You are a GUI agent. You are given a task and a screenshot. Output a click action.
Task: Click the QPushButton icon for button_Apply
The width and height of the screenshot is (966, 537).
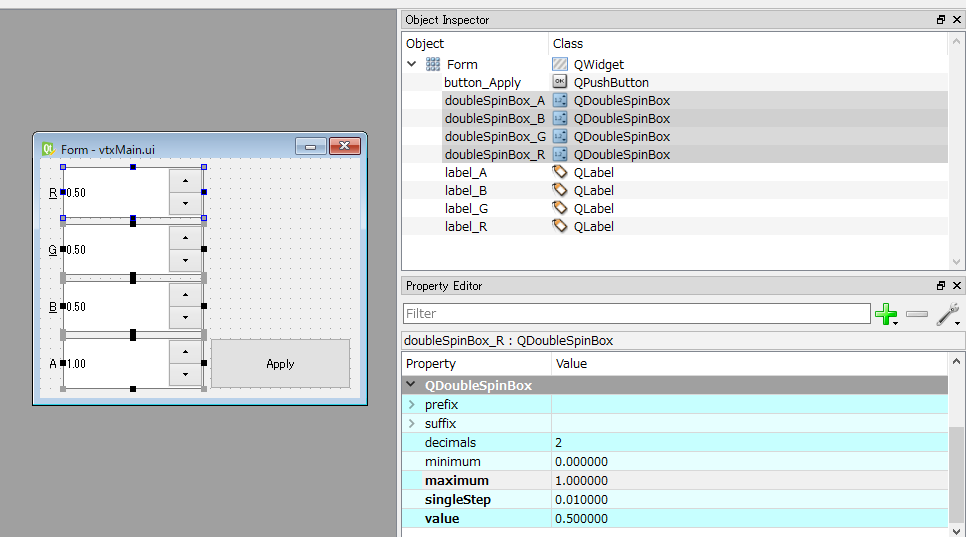click(560, 82)
